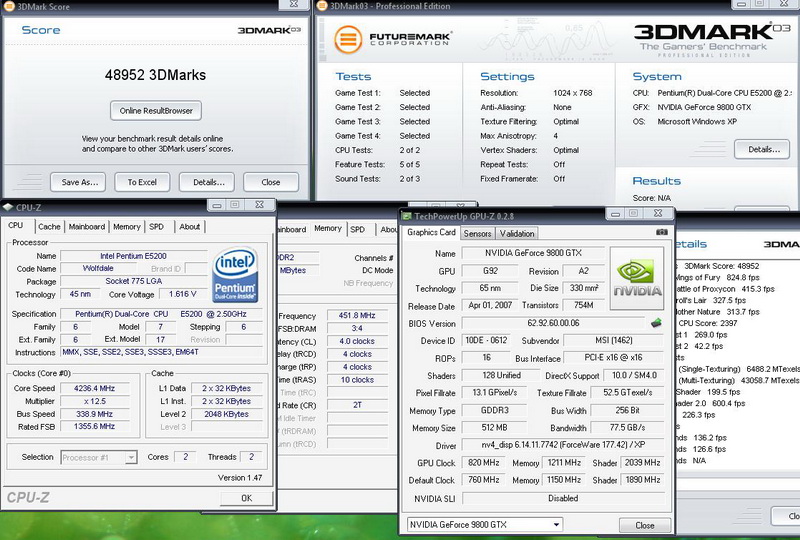Click the GPU-Z title bar icon
The width and height of the screenshot is (800, 540).
tap(407, 216)
